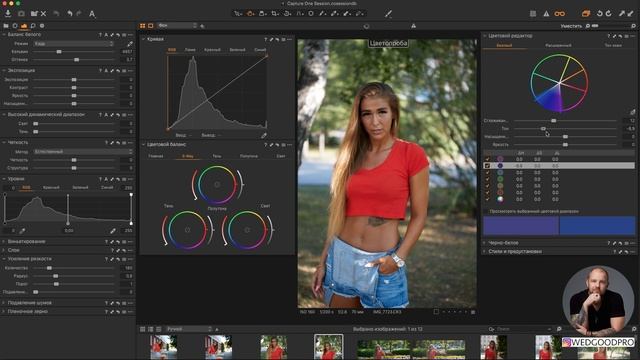The image size is (640, 360).
Task: Collapse the Баланс белого panel
Action: click(4, 35)
